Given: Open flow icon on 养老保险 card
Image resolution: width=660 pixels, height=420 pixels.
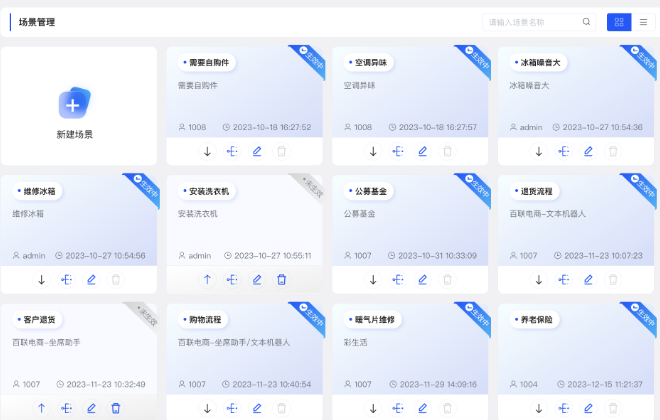Looking at the screenshot, I should [x=563, y=408].
